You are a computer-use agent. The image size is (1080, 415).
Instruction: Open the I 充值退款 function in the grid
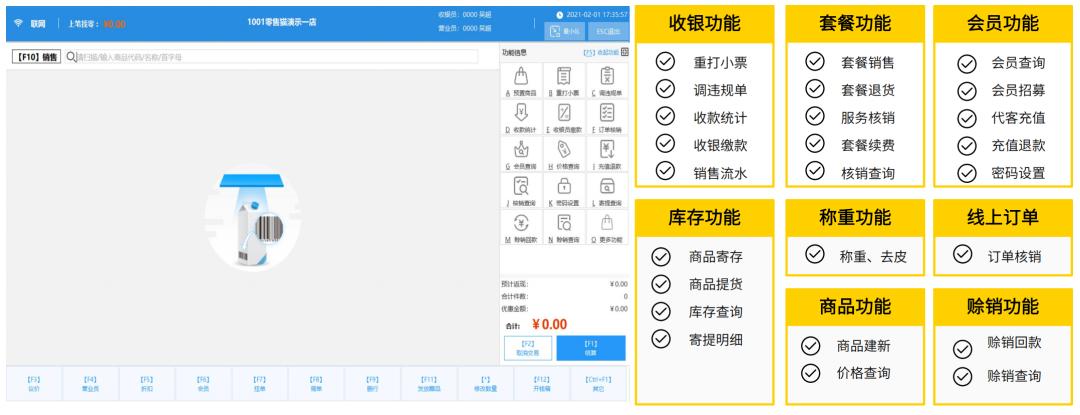[x=606, y=153]
